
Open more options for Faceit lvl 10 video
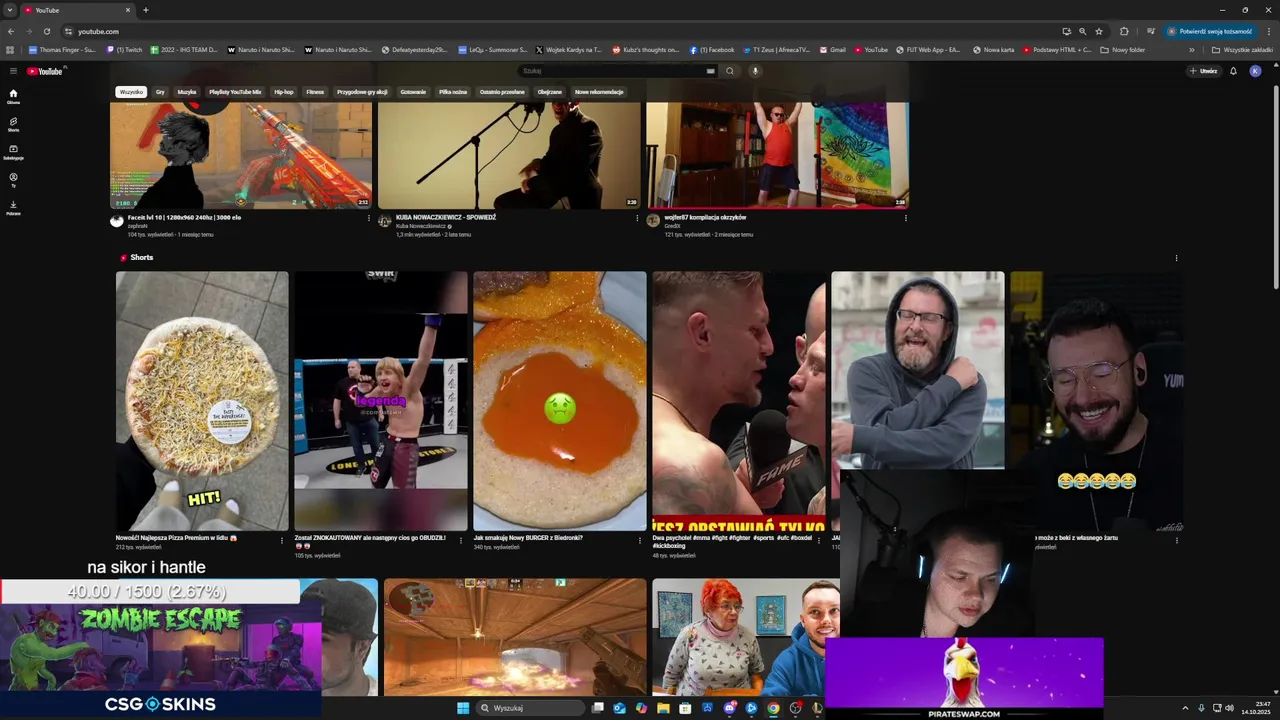[x=368, y=218]
